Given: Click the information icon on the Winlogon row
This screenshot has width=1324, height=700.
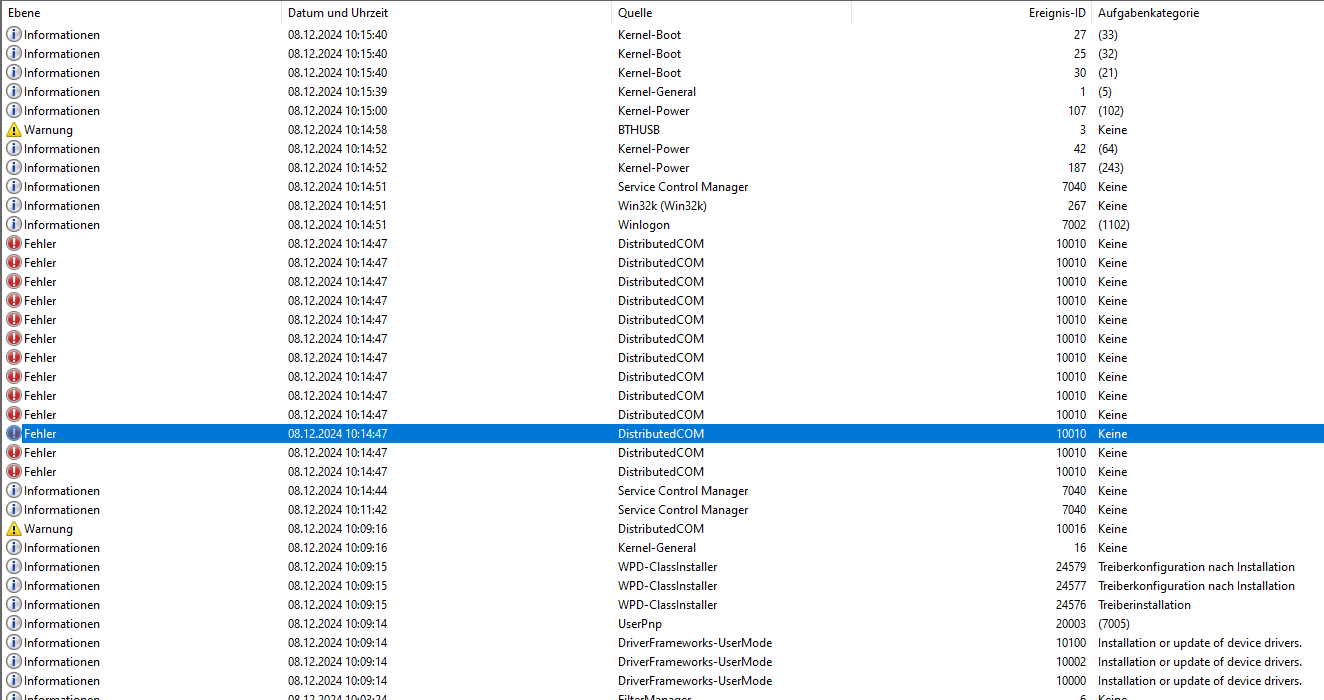Looking at the screenshot, I should click(x=12, y=224).
